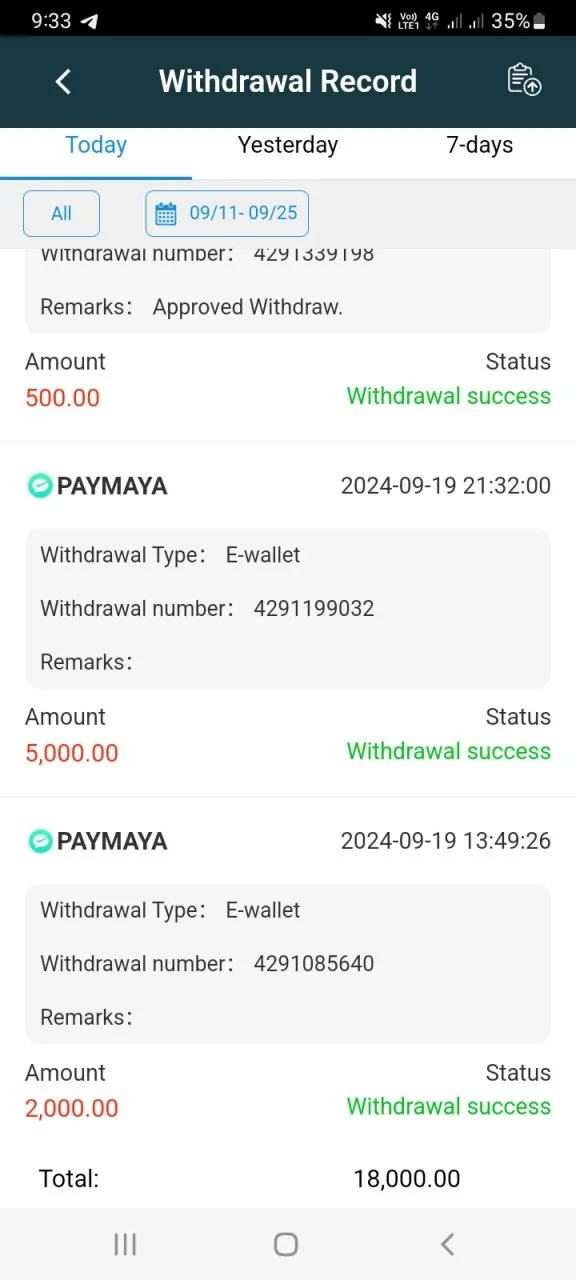Image resolution: width=576 pixels, height=1280 pixels.
Task: Tap the Approved Withdraw. remarks text
Action: (x=248, y=307)
